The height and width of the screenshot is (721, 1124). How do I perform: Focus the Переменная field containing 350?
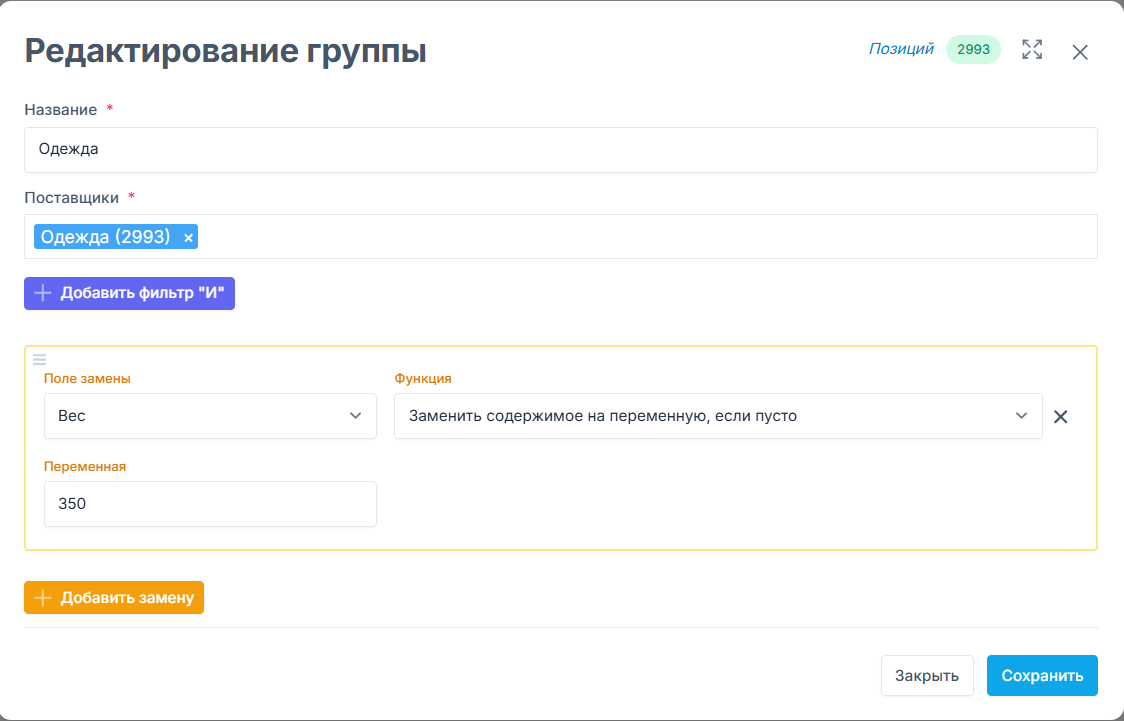point(210,504)
